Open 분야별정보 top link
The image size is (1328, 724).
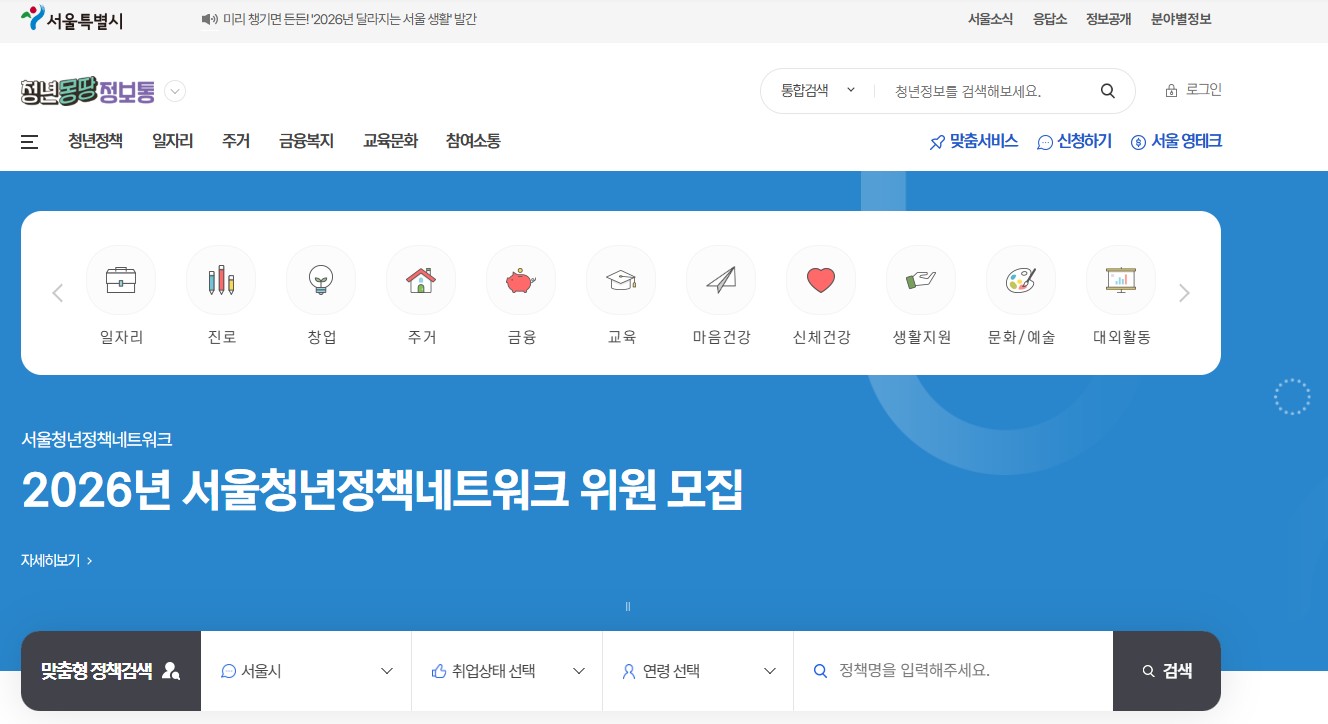[x=1181, y=19]
